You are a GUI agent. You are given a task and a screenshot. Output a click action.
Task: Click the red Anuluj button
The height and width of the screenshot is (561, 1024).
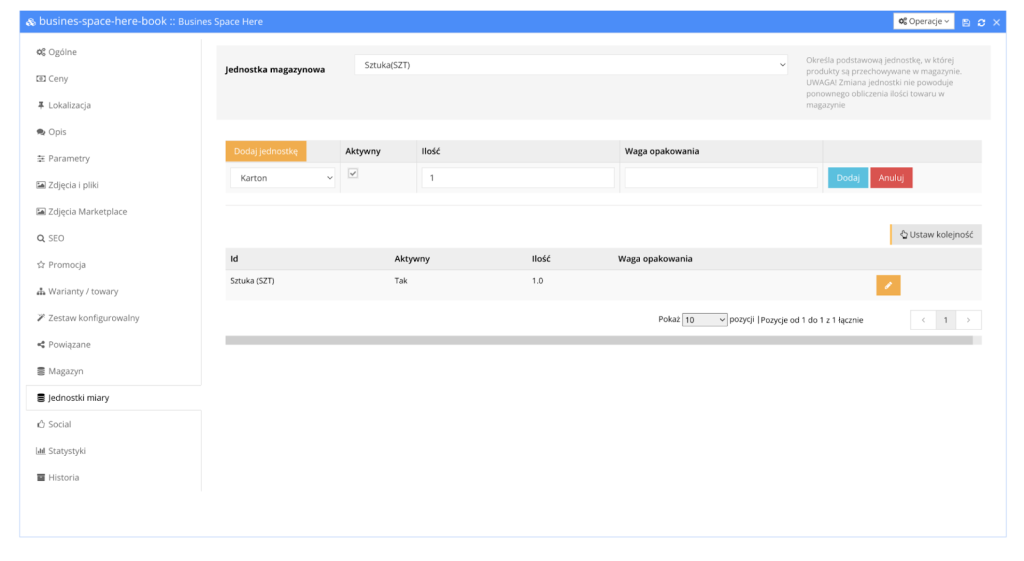[x=890, y=178]
